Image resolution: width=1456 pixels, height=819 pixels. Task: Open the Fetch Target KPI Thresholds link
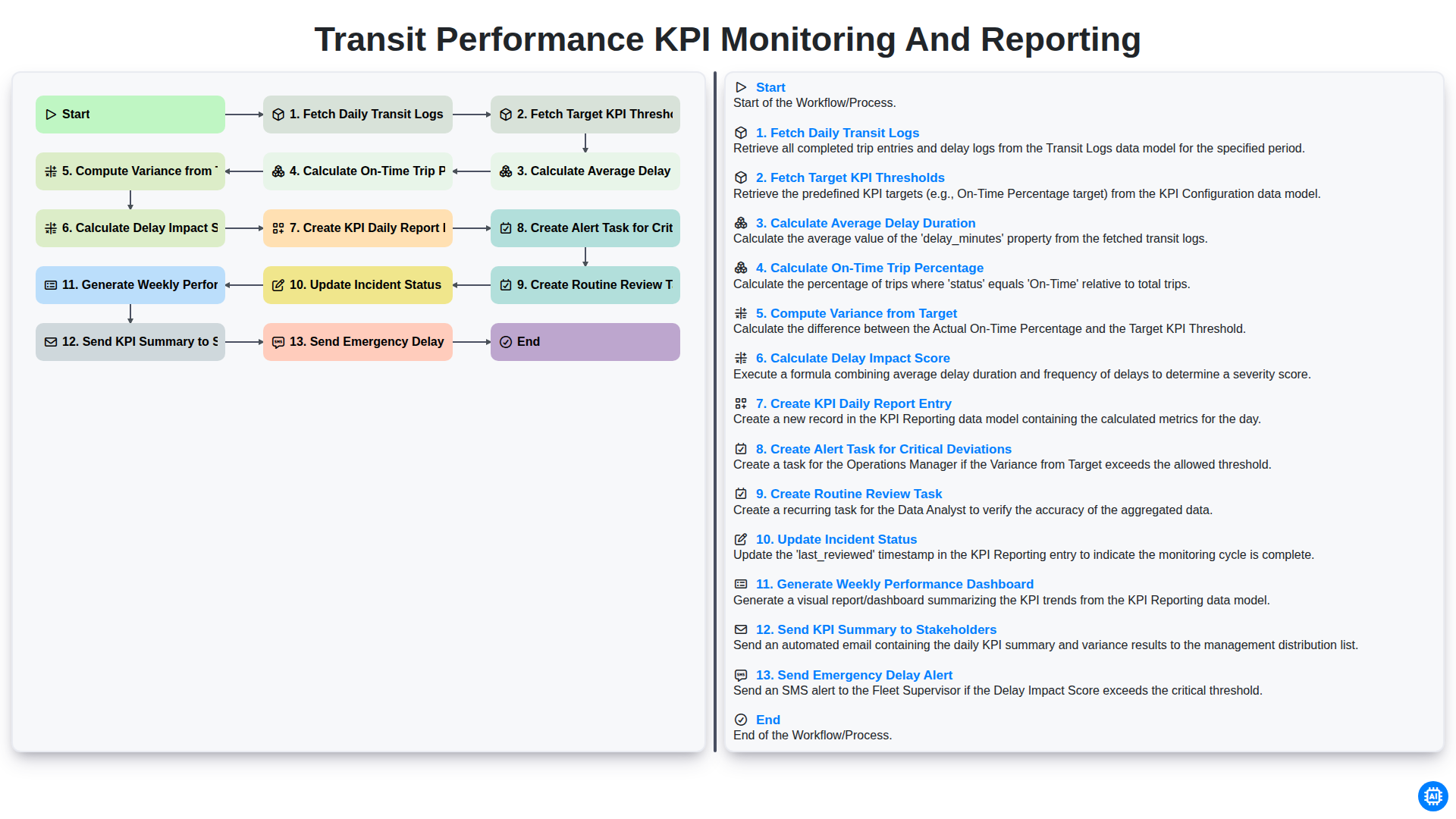850,177
